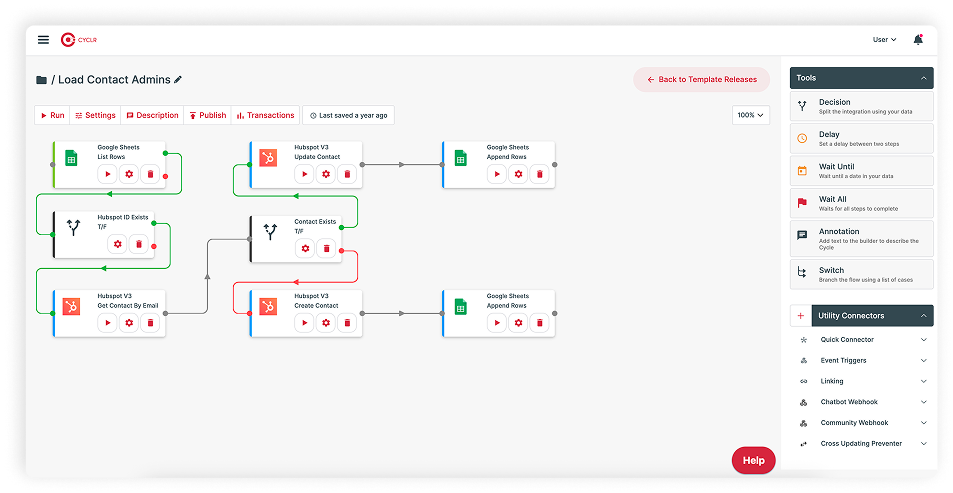953x493 pixels.
Task: Go Back to Template Releases
Action: (x=701, y=80)
